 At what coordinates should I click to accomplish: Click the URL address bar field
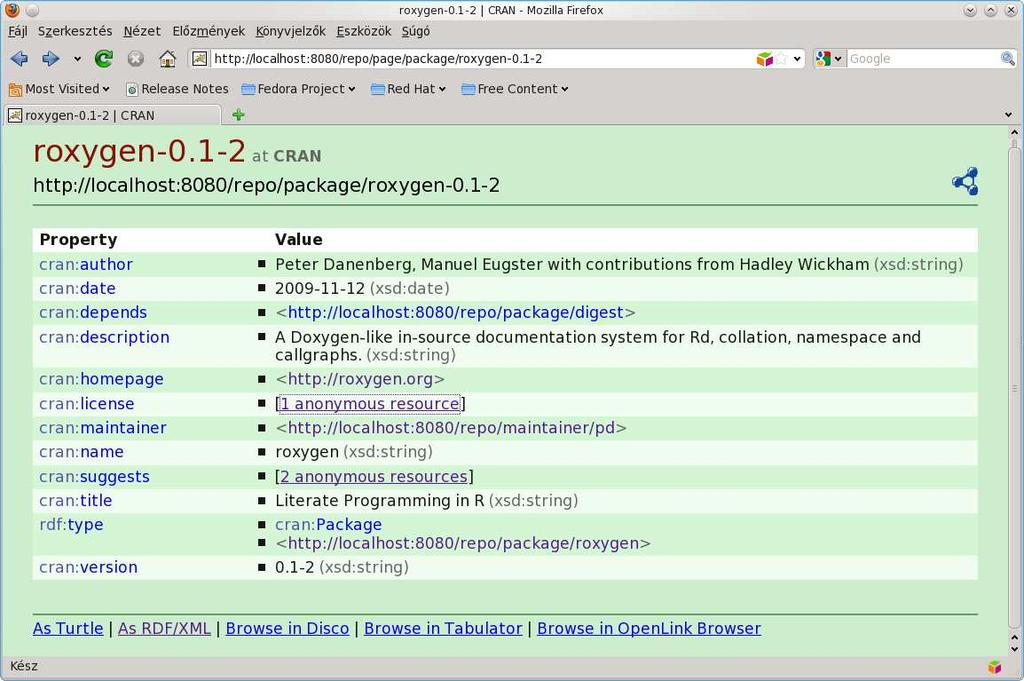pos(482,59)
